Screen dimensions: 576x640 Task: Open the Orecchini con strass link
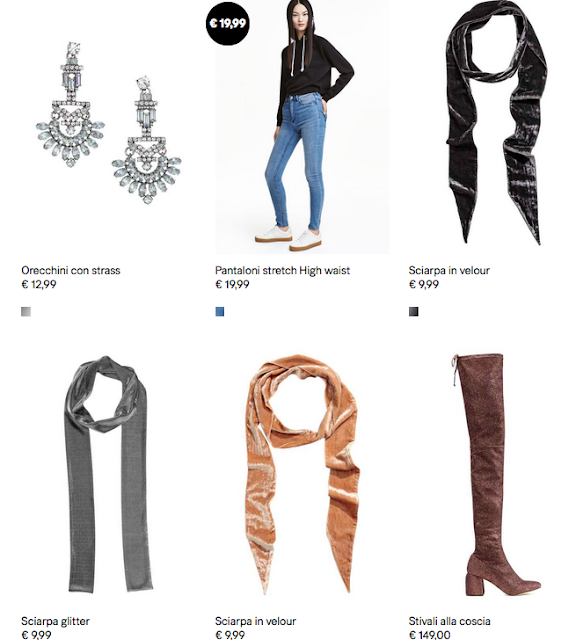[71, 270]
